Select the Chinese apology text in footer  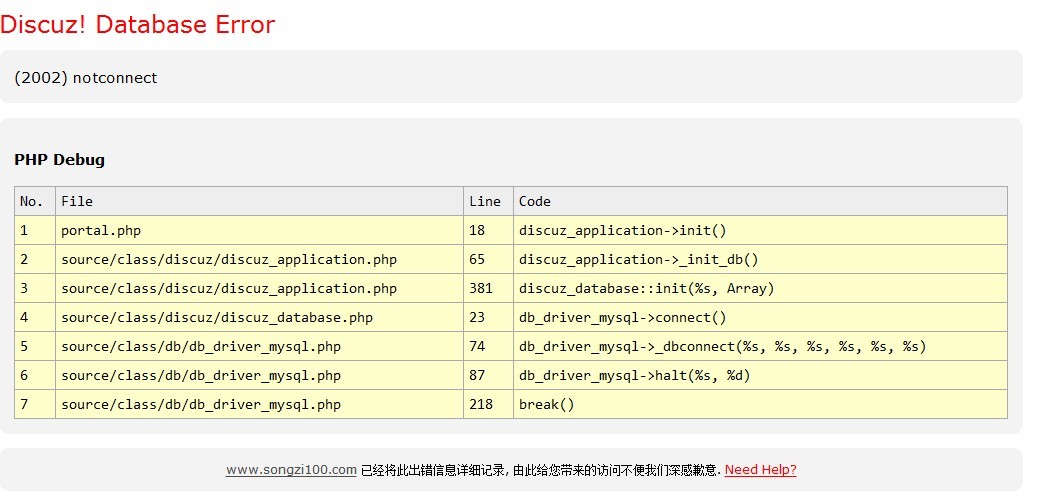click(x=541, y=470)
